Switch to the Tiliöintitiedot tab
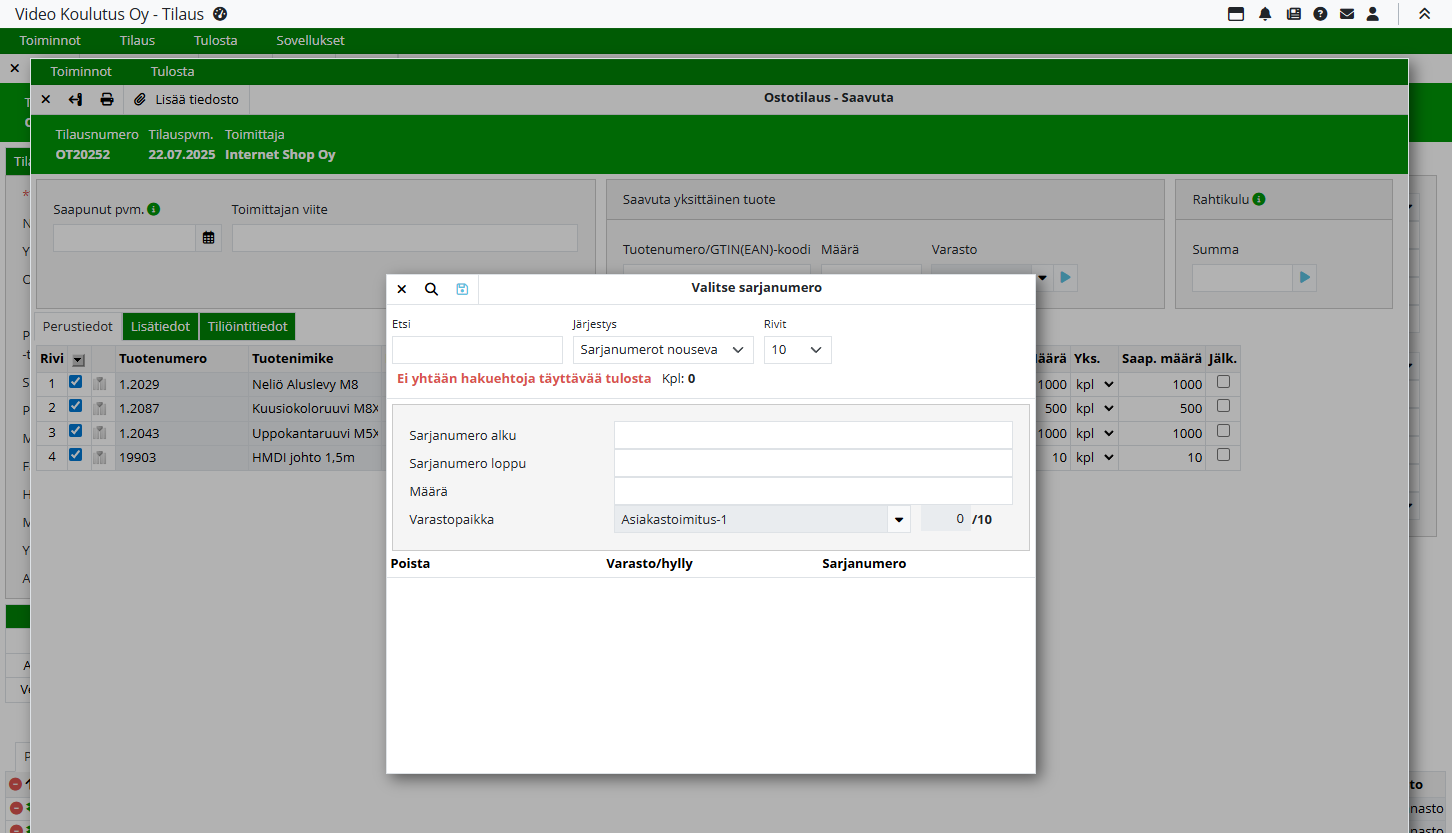 point(247,327)
